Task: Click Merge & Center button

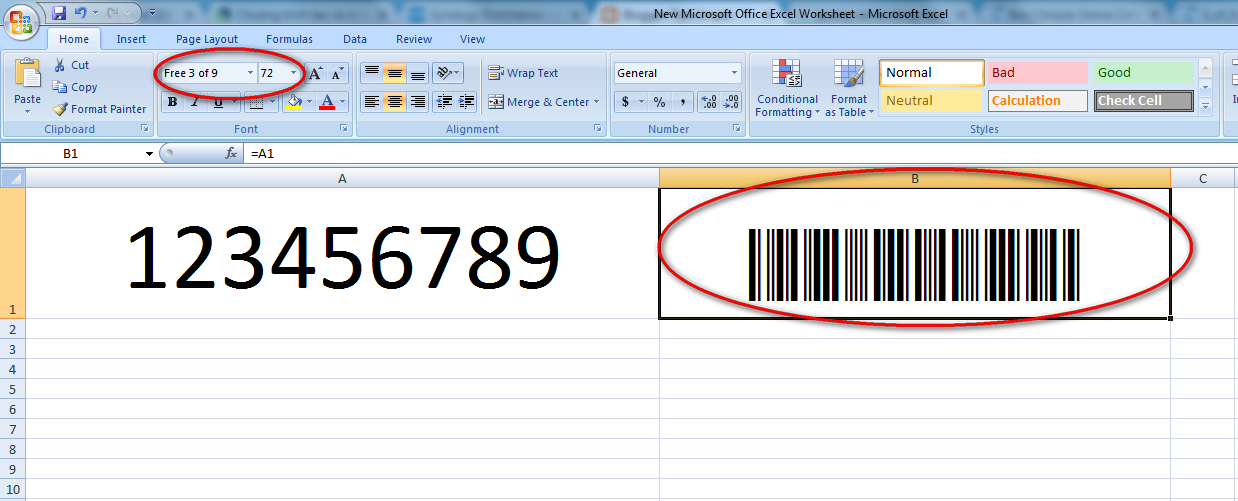Action: pyautogui.click(x=538, y=102)
